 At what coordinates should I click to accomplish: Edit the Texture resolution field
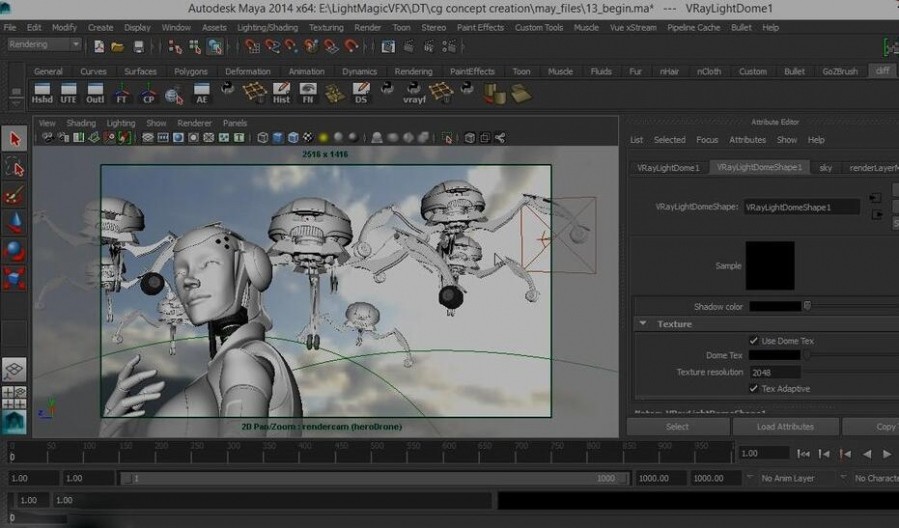click(x=775, y=373)
